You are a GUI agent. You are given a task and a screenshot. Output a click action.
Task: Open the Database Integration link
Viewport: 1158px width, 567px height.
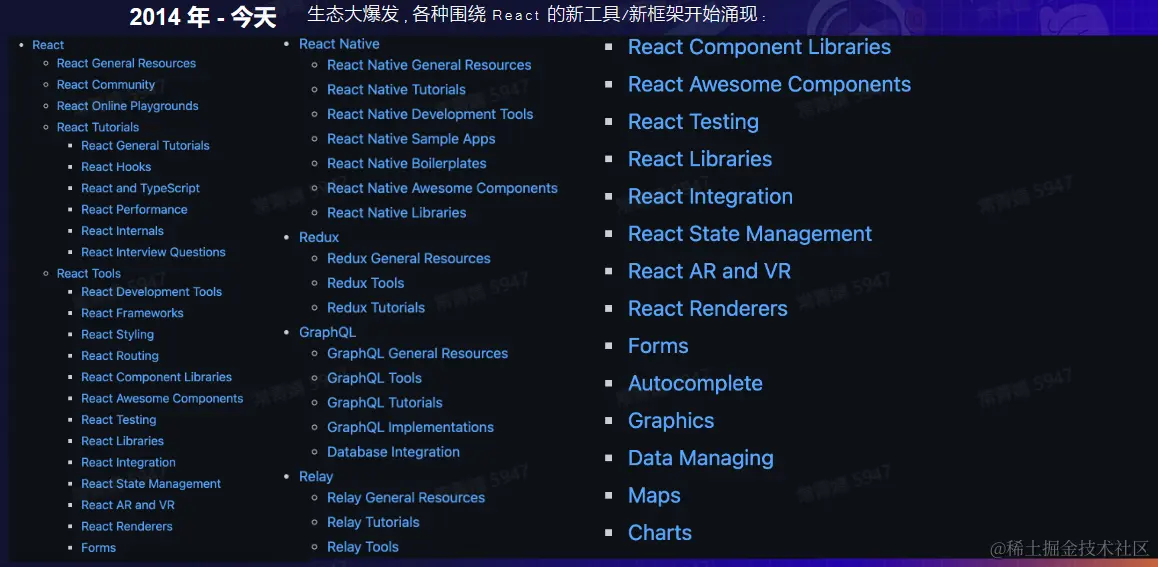tap(394, 452)
